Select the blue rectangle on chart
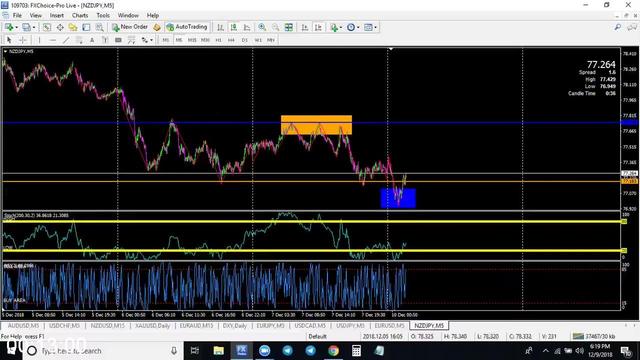This screenshot has width=640, height=360. pos(398,198)
